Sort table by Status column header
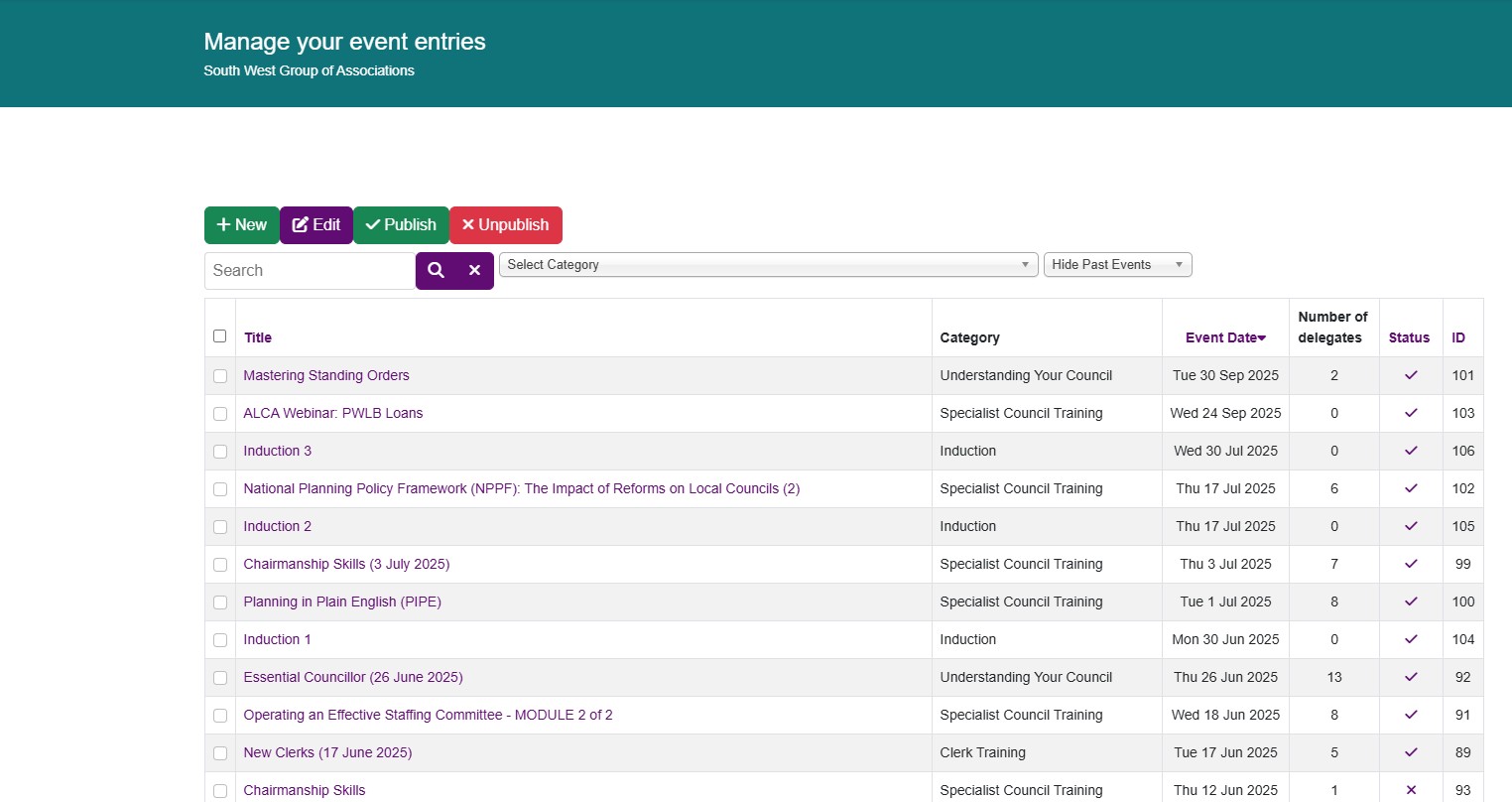1512x802 pixels. [x=1409, y=337]
